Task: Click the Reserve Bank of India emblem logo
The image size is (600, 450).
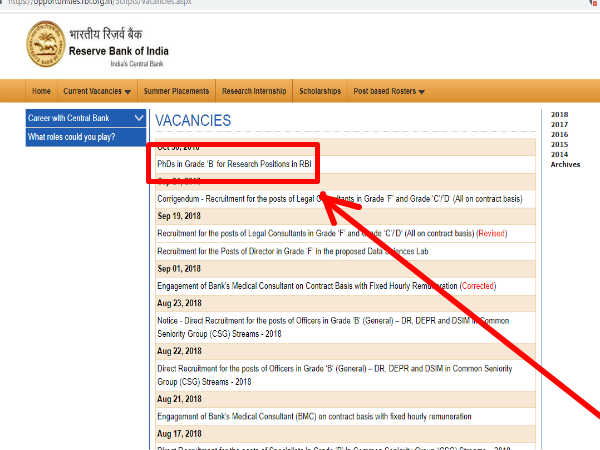Action: (46, 44)
